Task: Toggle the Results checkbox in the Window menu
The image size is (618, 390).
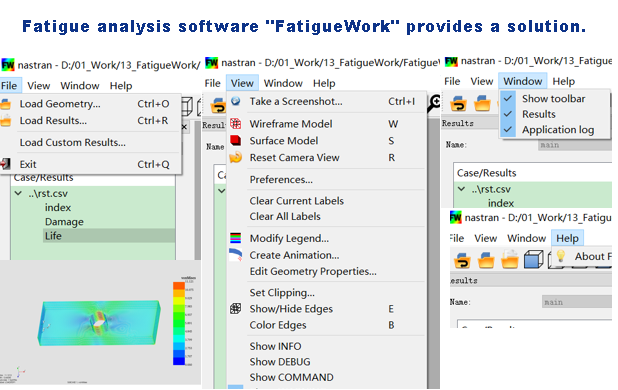Action: pos(508,114)
